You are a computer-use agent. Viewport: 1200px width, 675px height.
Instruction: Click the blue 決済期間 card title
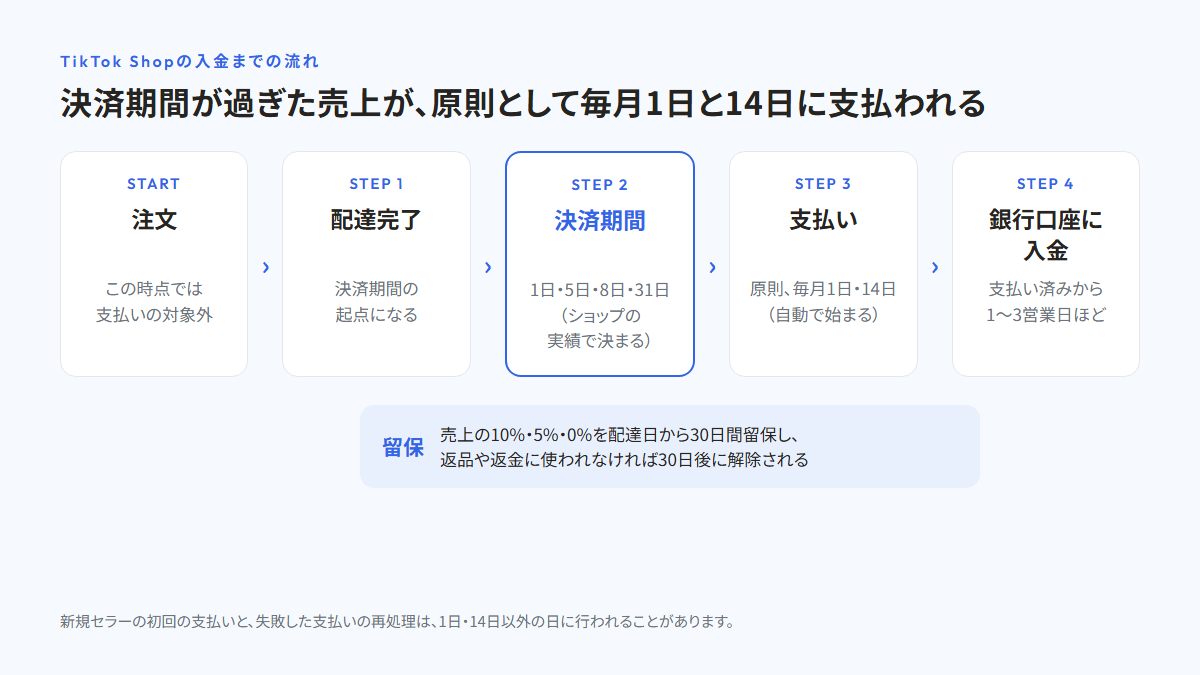click(x=600, y=221)
